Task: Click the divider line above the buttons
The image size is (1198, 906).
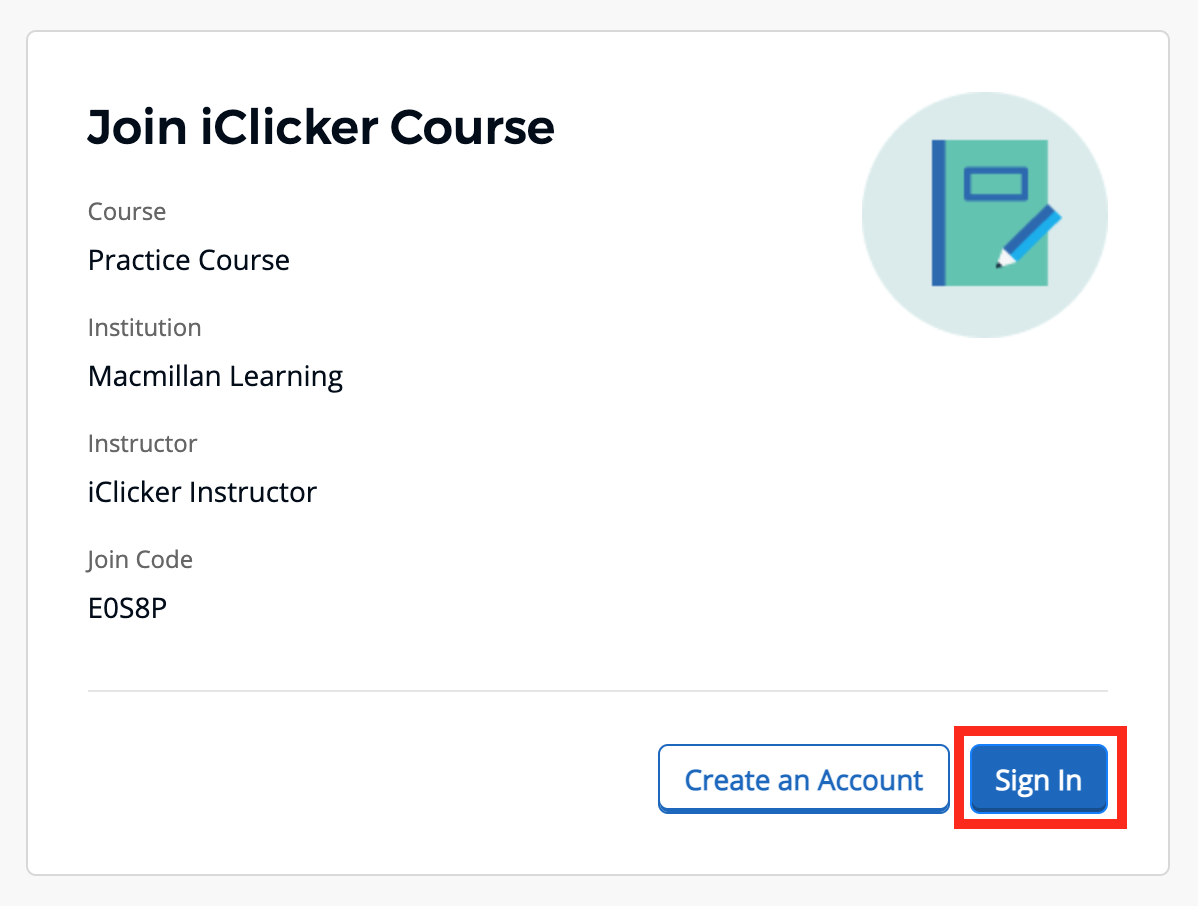Action: [x=597, y=689]
